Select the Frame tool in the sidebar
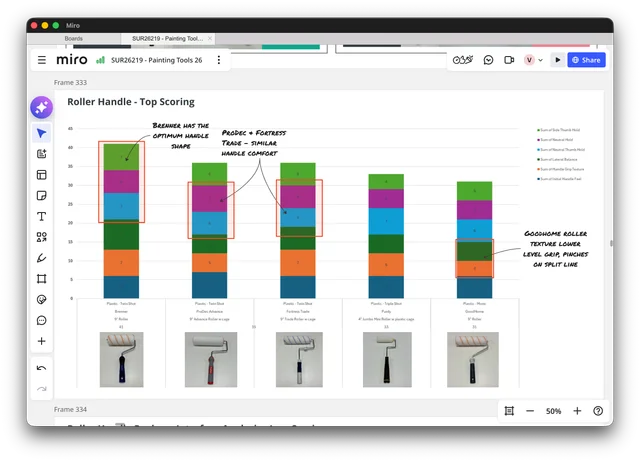 pos(42,279)
